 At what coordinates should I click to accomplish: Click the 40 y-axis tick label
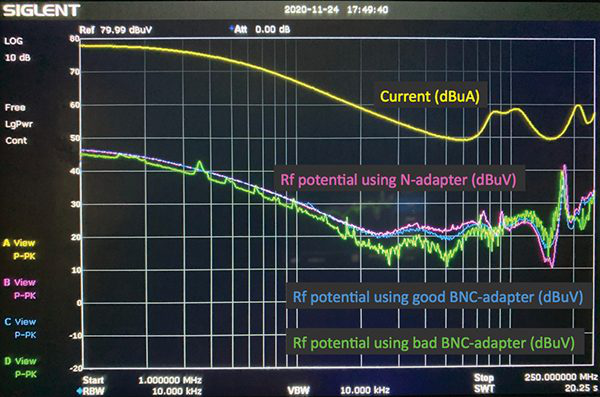coord(75,171)
